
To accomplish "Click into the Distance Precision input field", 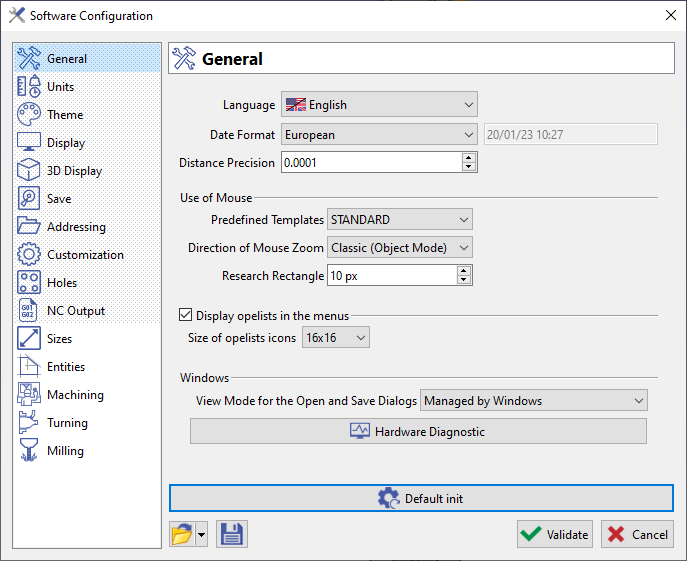I will [x=370, y=162].
